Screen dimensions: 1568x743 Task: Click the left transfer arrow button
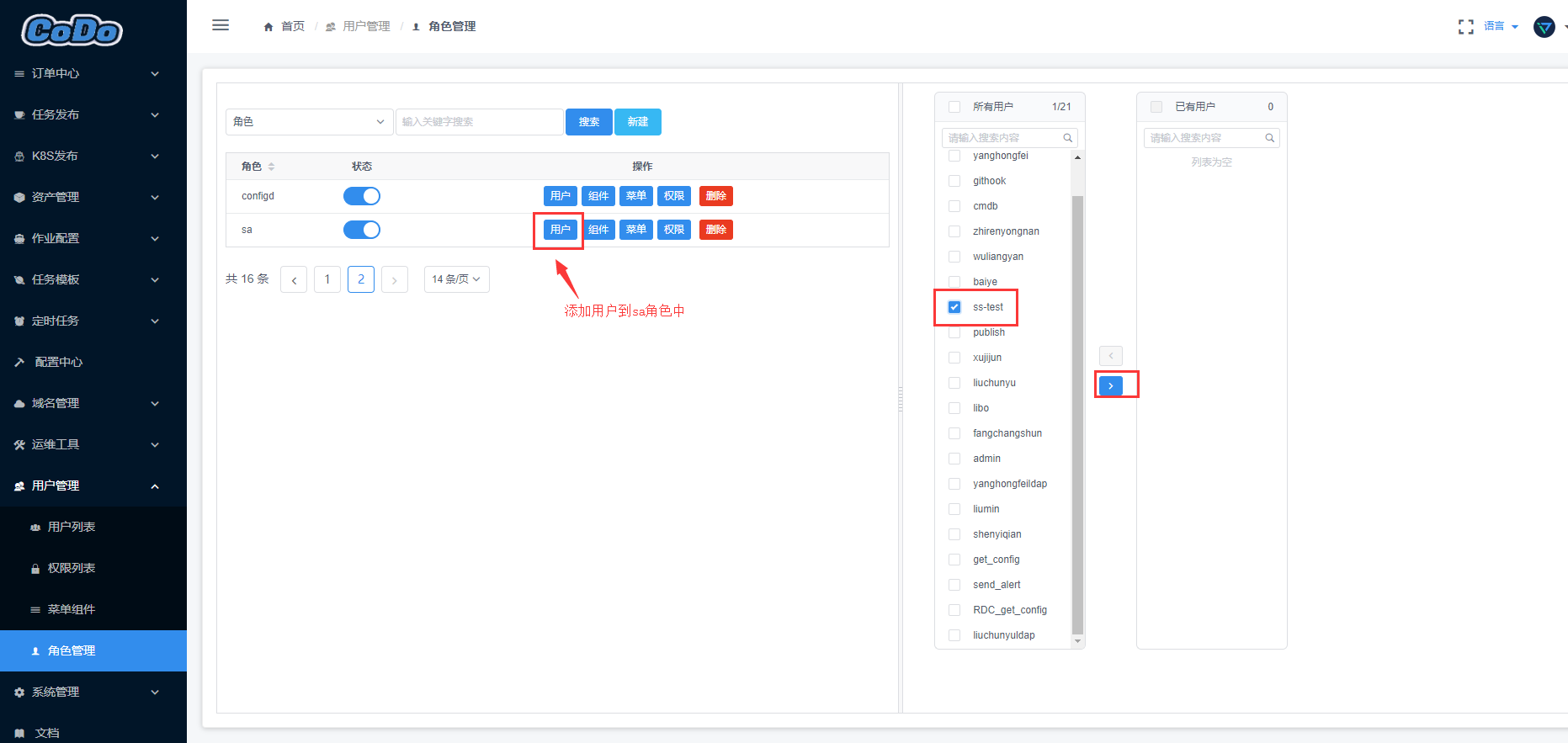point(1110,356)
